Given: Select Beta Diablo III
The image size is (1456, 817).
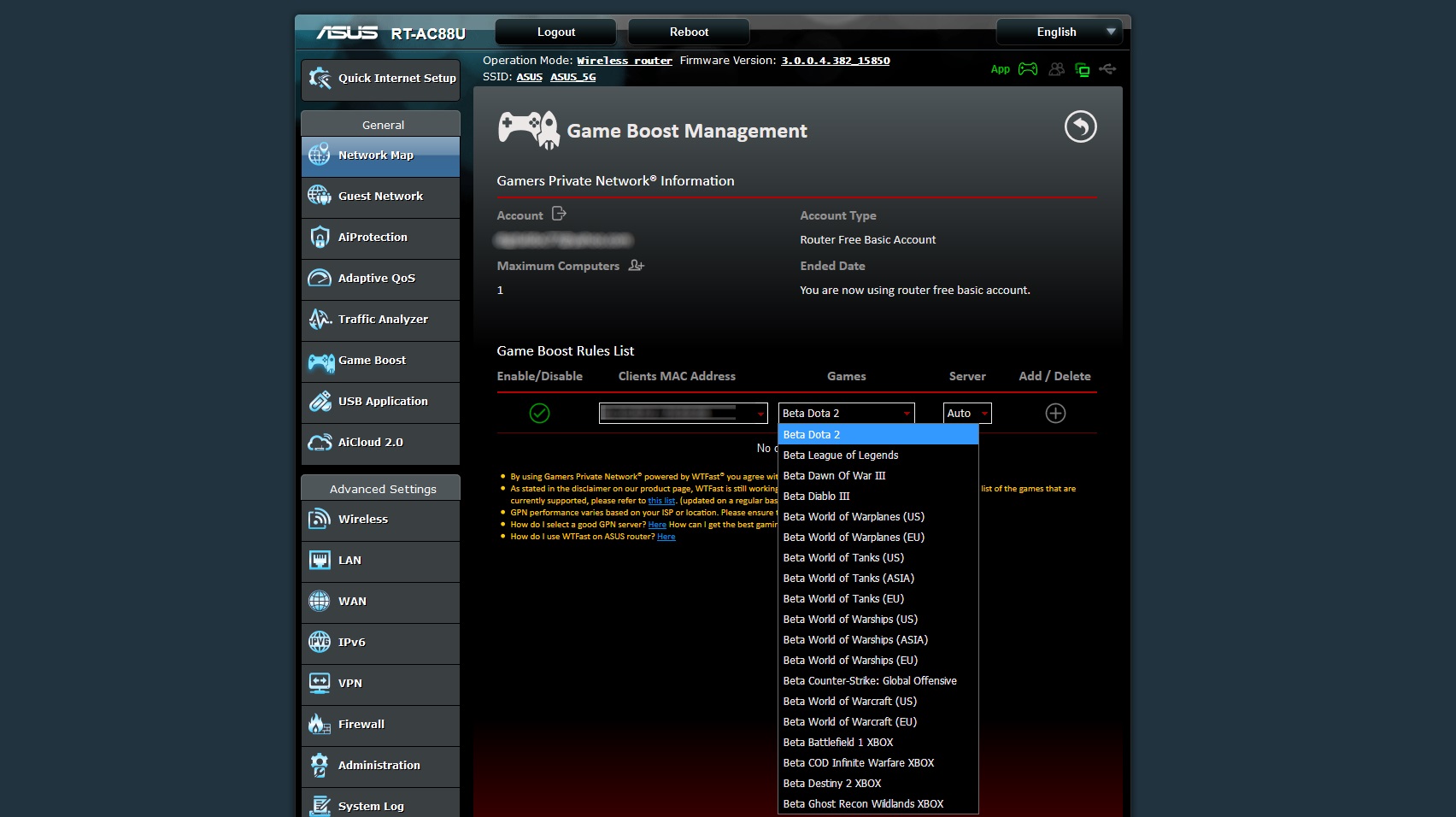Looking at the screenshot, I should click(x=878, y=497).
